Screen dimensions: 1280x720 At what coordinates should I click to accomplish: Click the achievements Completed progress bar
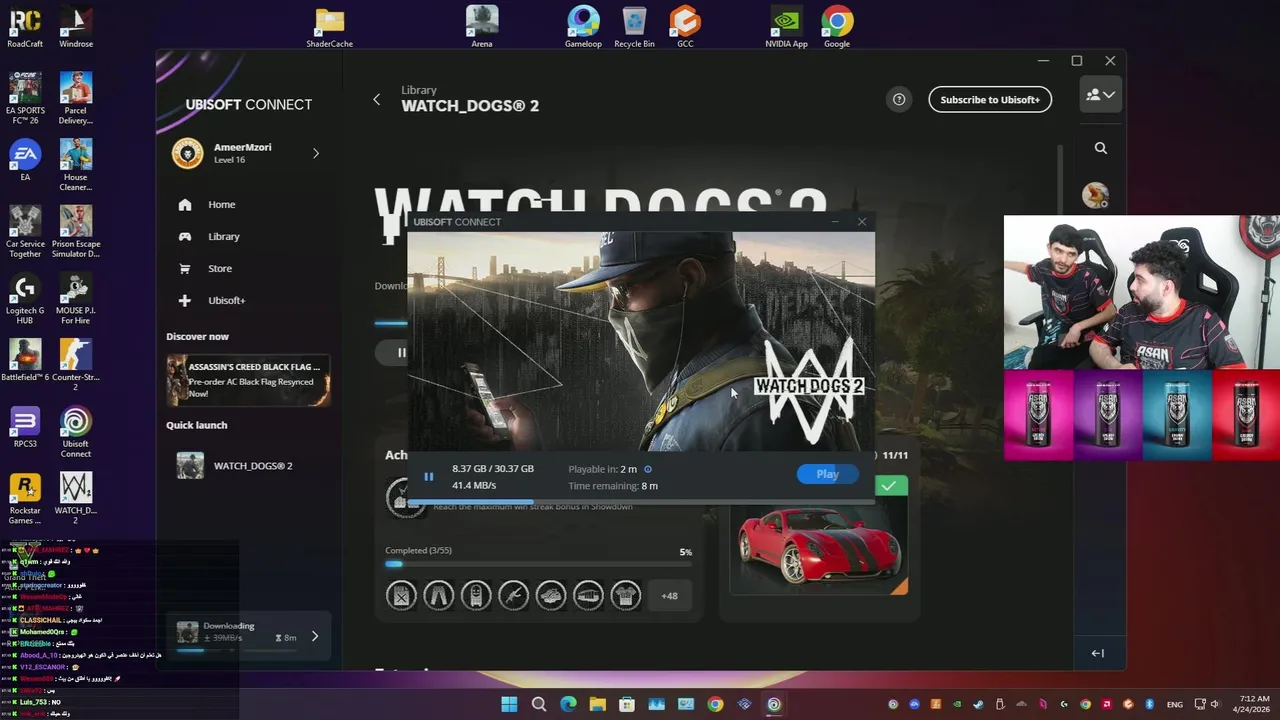coord(538,564)
